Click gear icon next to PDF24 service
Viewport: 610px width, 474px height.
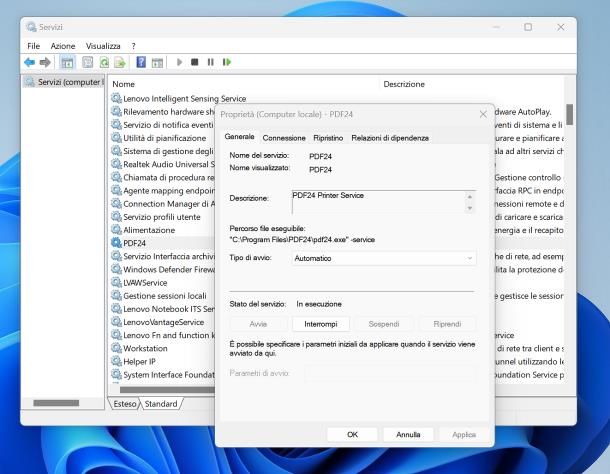[116, 243]
